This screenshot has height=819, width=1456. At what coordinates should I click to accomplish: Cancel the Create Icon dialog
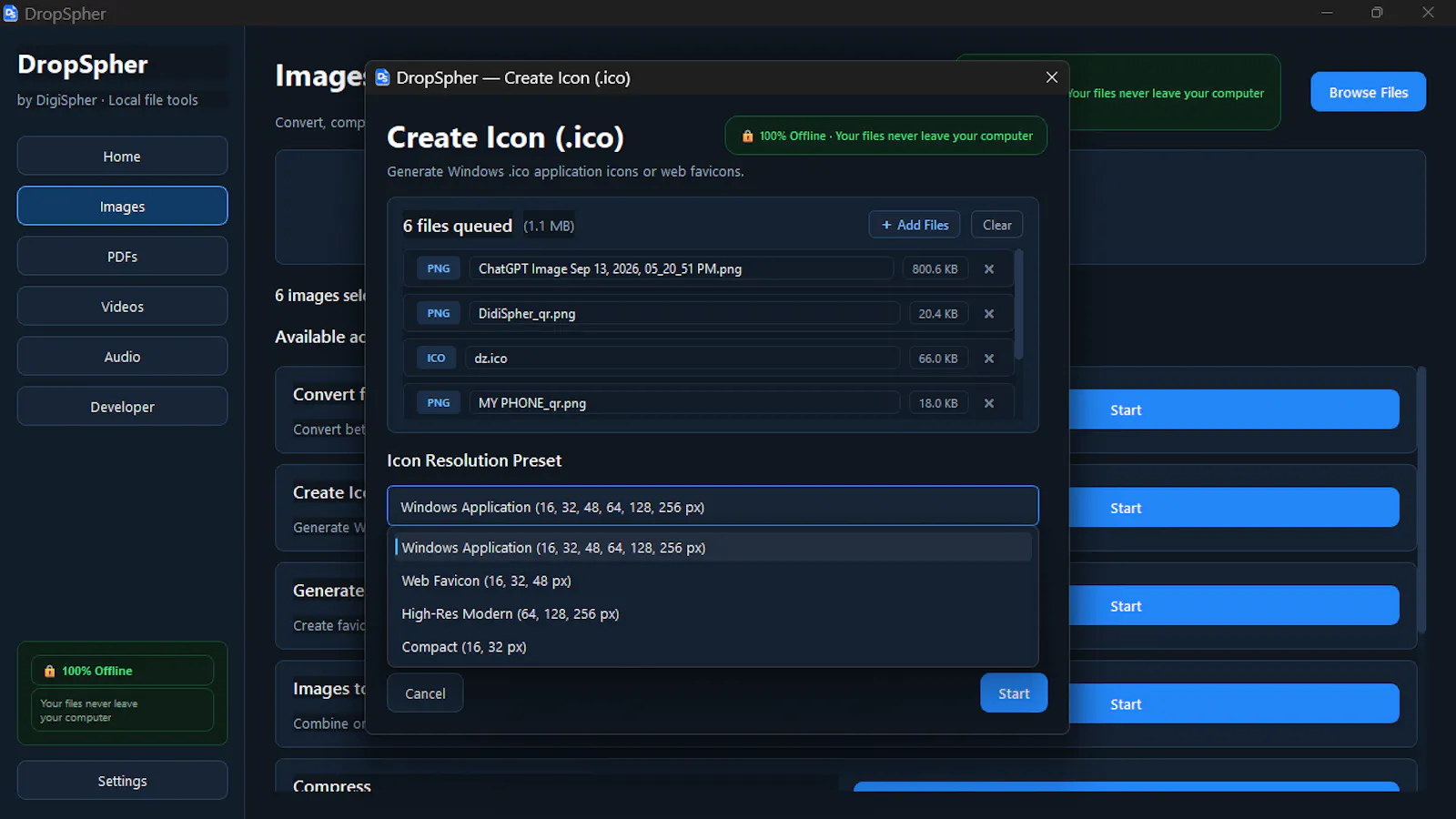pos(425,693)
